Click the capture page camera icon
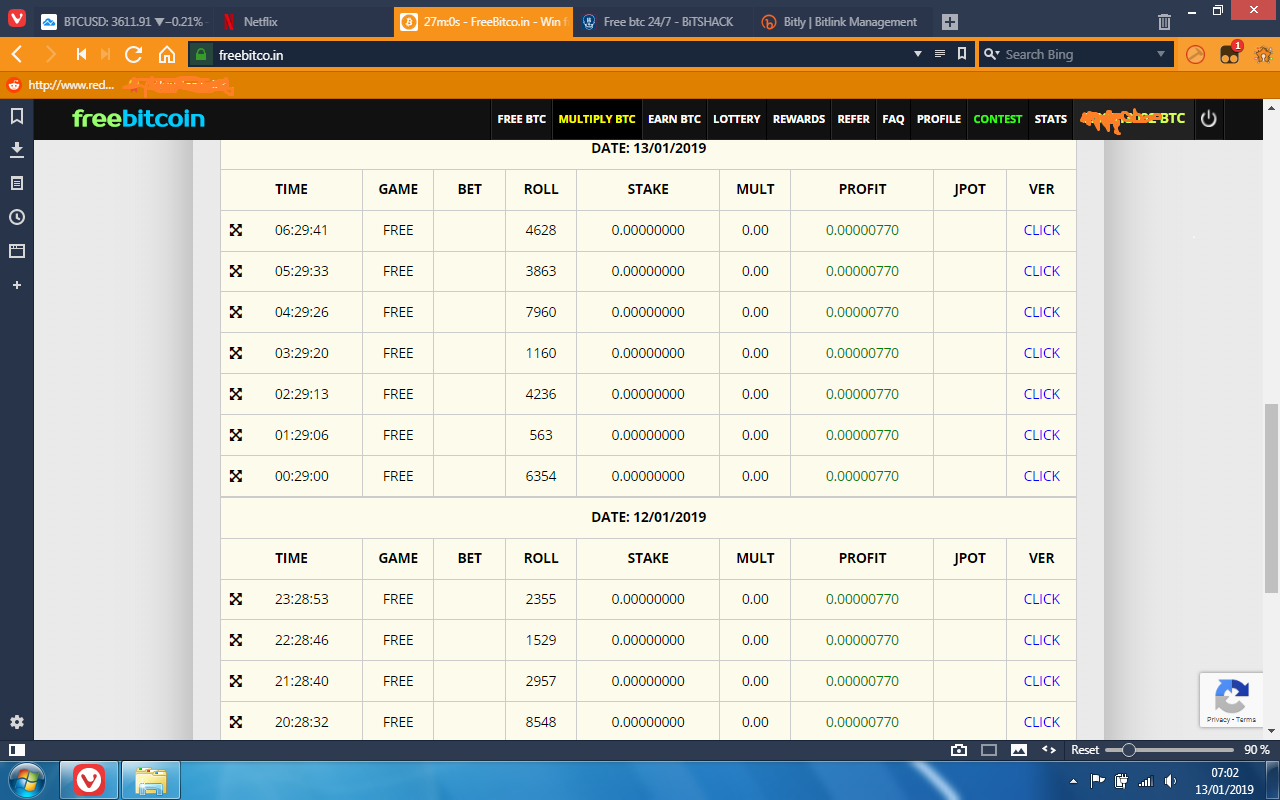1280x800 pixels. tap(959, 750)
